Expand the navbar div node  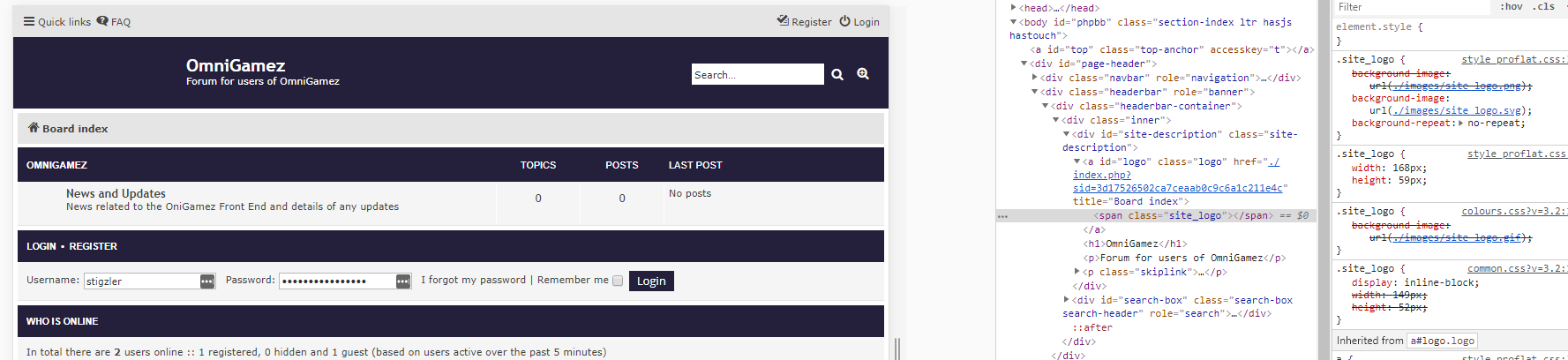pyautogui.click(x=1035, y=78)
